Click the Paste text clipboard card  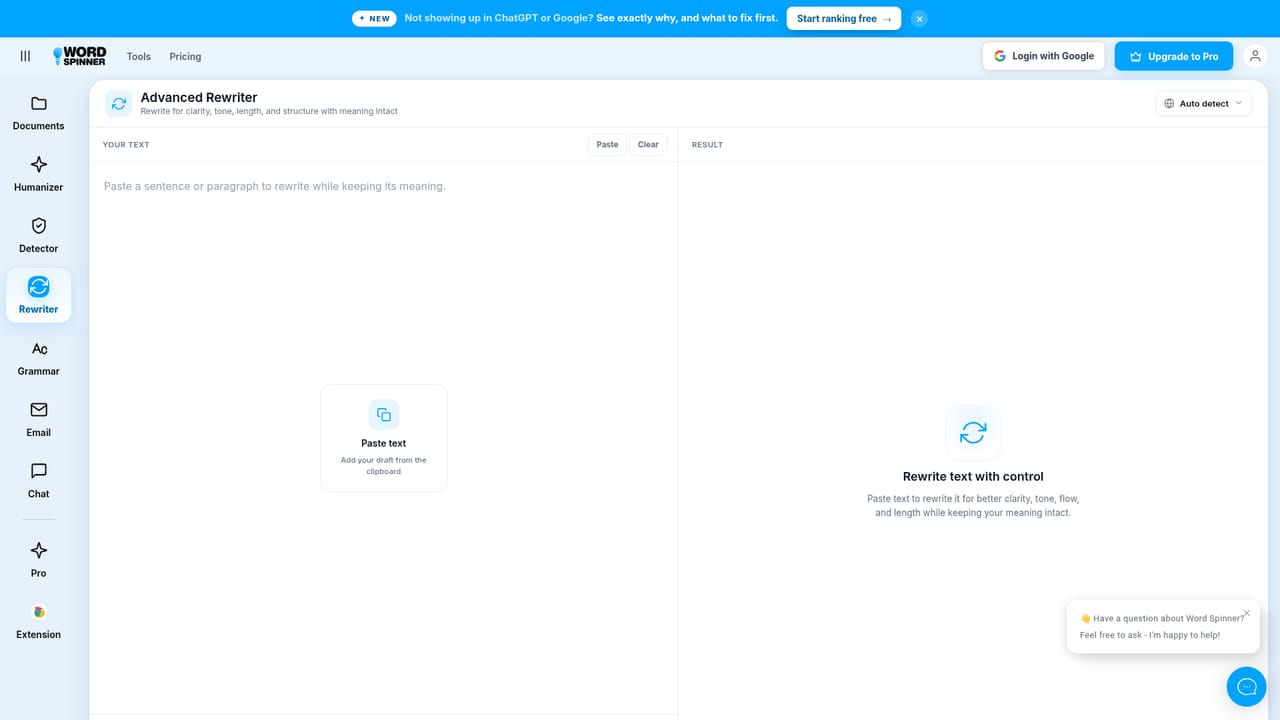[384, 438]
